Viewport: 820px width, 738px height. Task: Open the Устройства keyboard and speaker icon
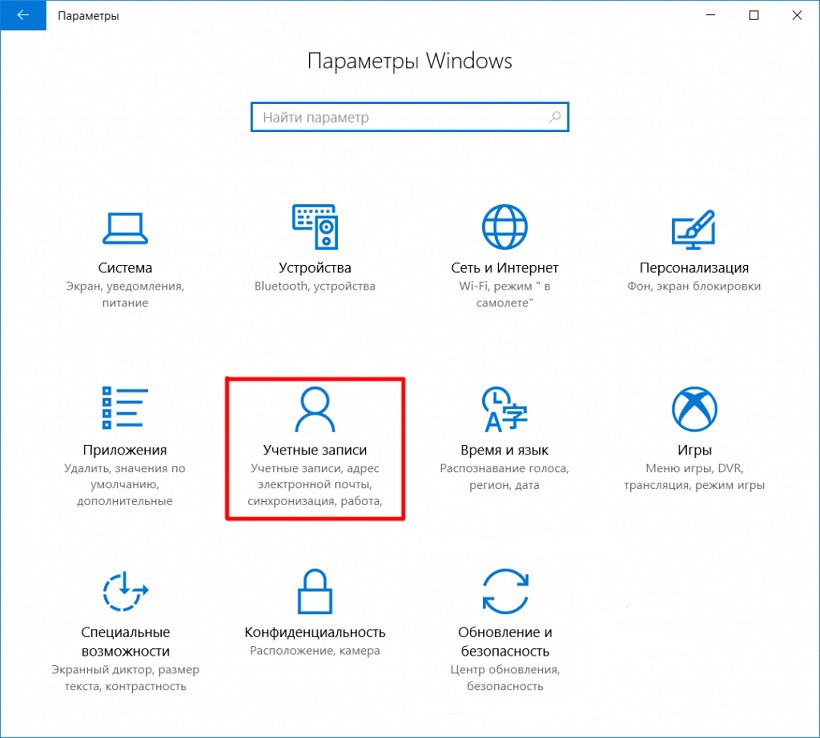[315, 226]
